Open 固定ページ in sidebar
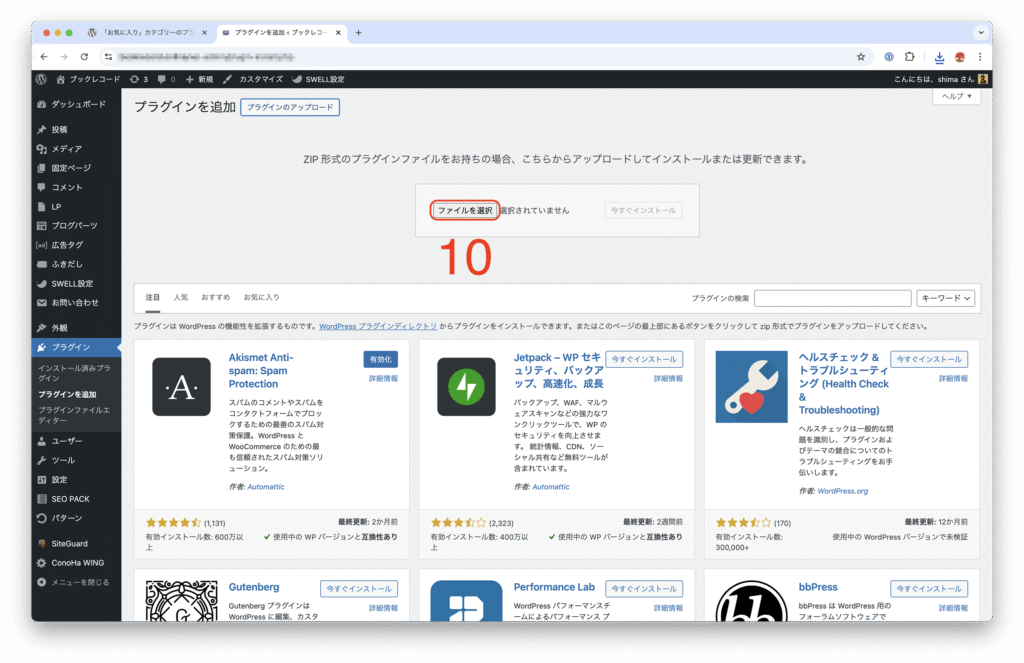1024x663 pixels. 76,168
